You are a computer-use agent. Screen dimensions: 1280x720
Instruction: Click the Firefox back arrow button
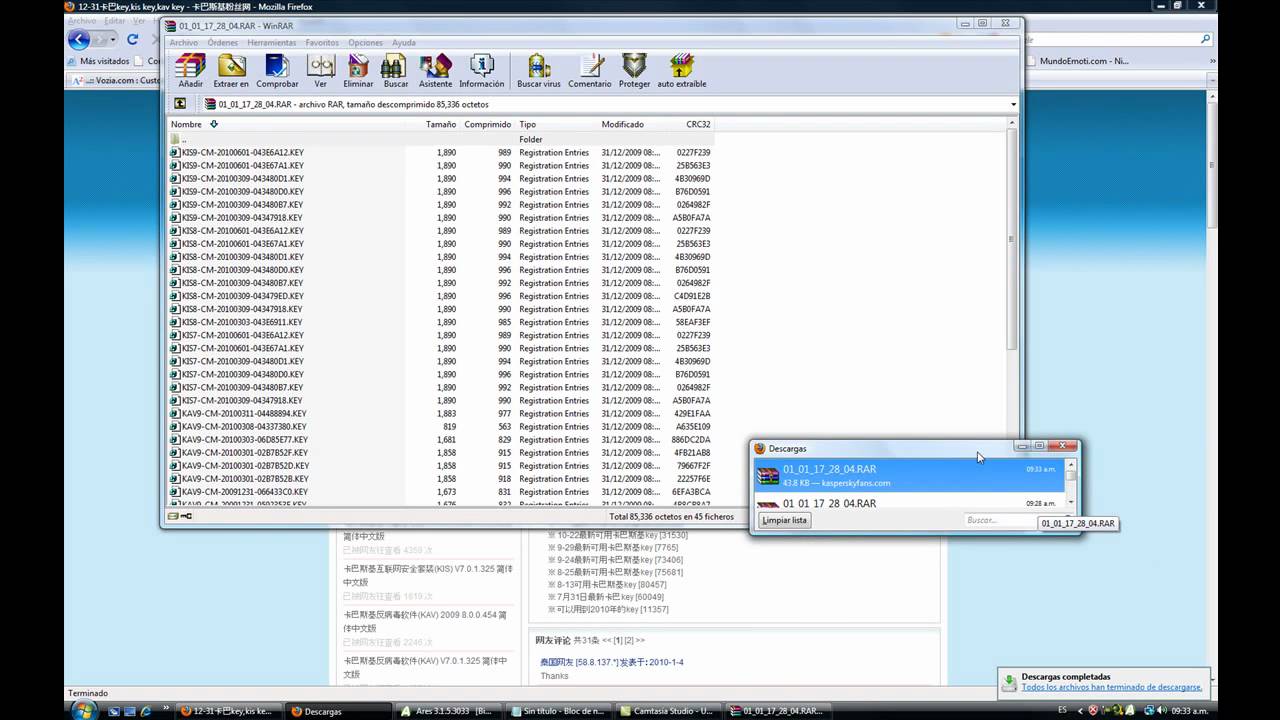pyautogui.click(x=79, y=40)
